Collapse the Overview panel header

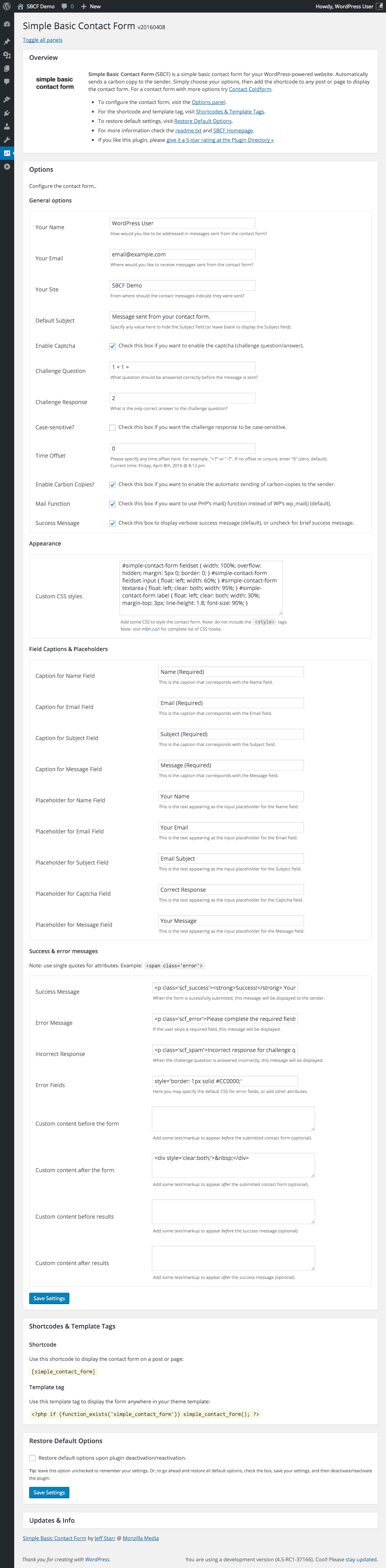click(x=200, y=58)
